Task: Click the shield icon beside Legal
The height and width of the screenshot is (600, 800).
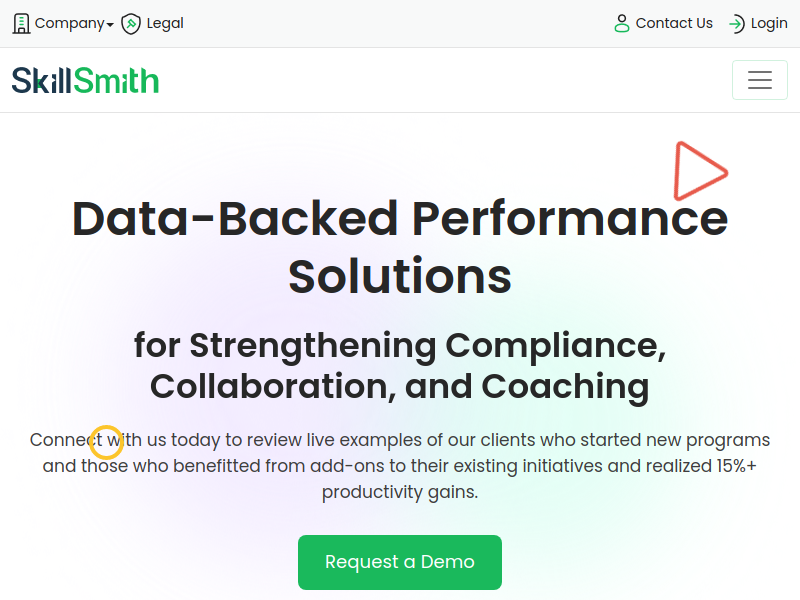Action: click(x=131, y=23)
